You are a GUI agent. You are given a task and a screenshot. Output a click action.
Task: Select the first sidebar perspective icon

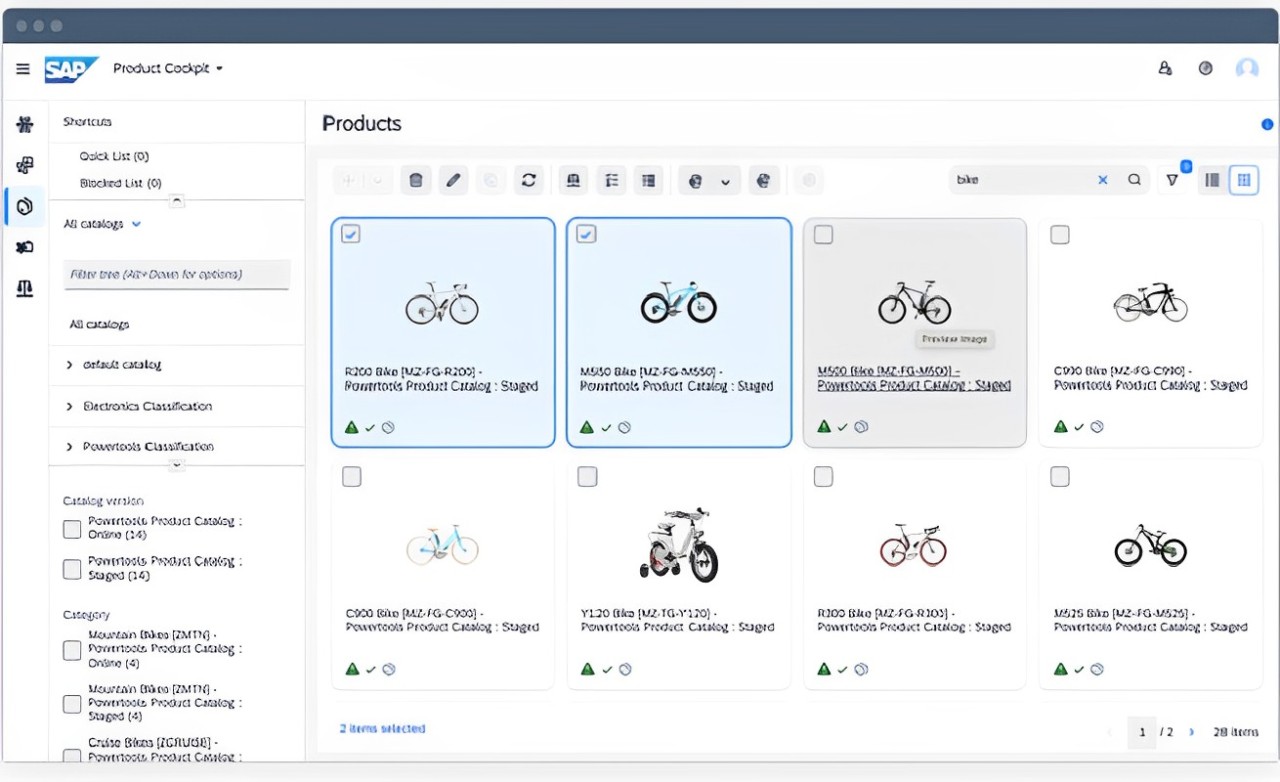pos(25,125)
